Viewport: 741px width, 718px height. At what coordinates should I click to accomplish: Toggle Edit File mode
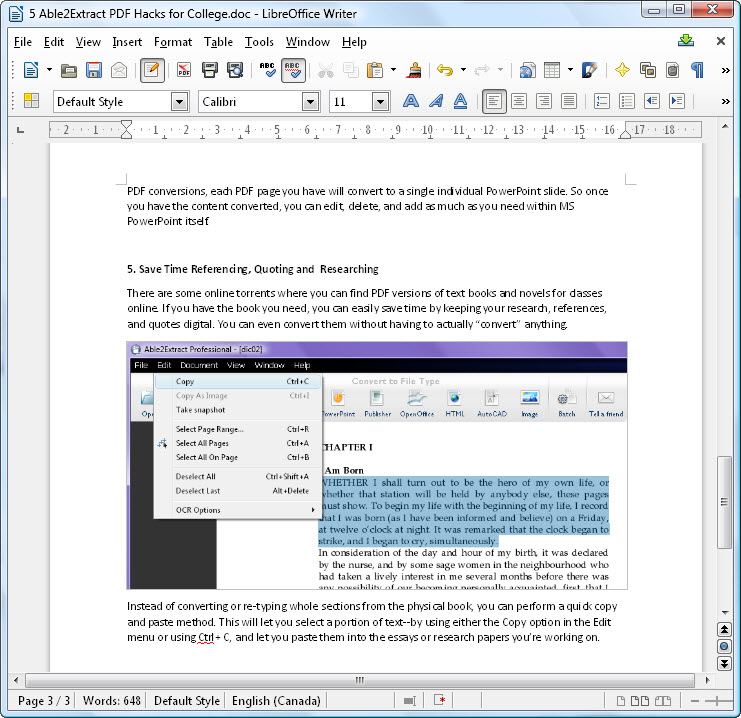coord(152,70)
